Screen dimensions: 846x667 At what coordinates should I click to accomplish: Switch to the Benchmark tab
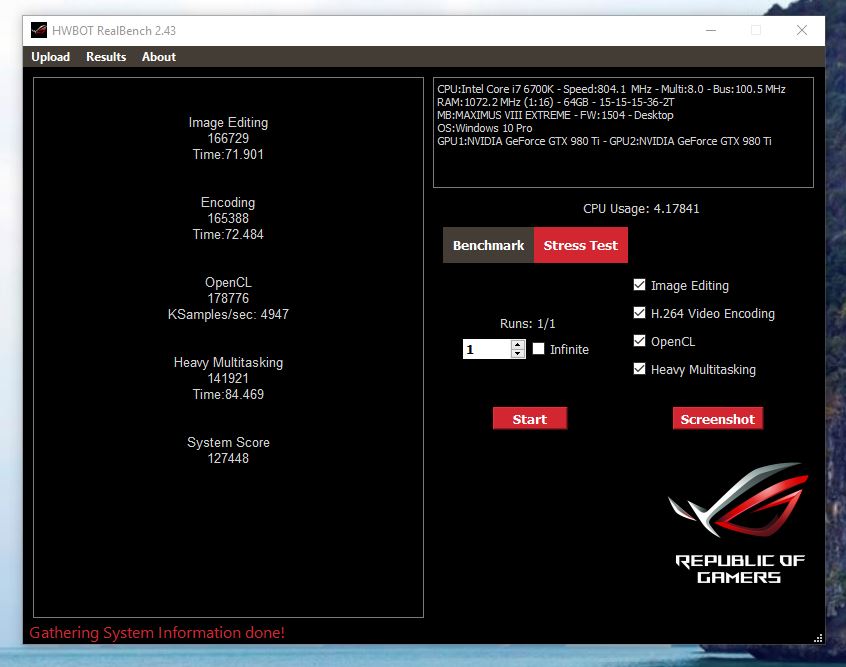pos(488,245)
